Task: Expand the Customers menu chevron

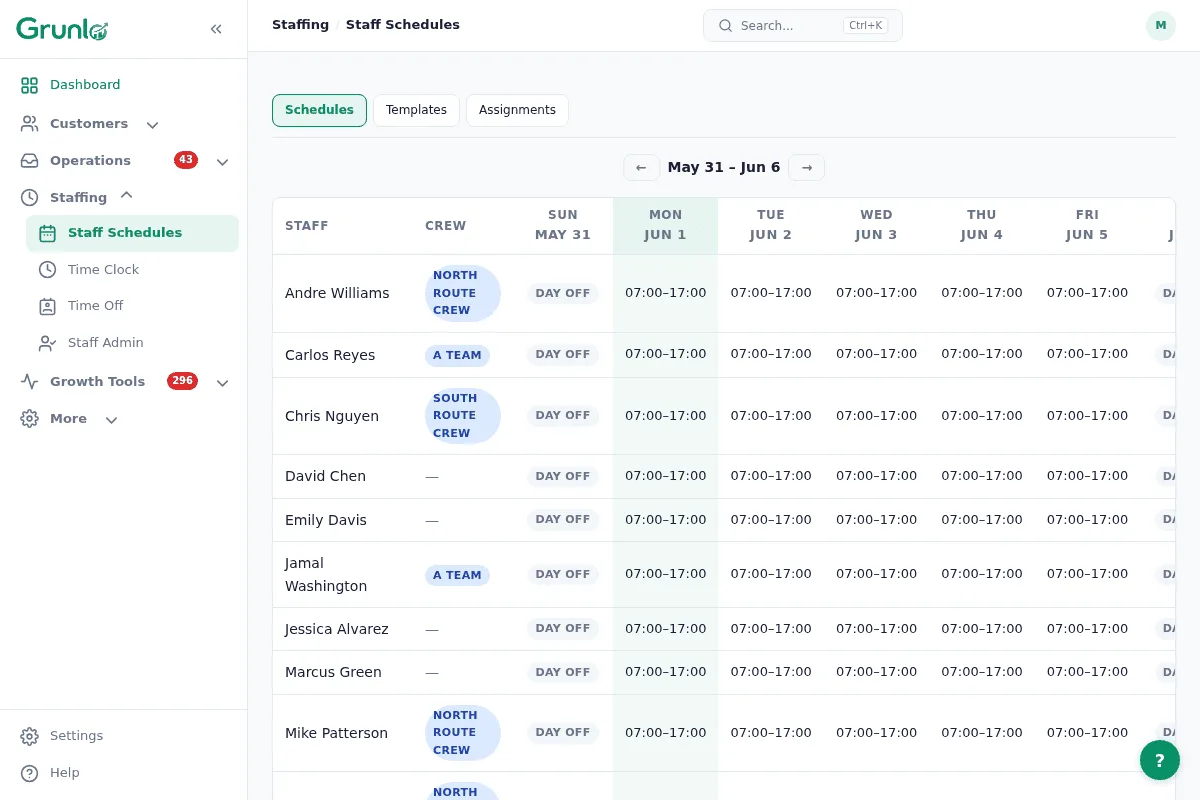Action: click(x=152, y=125)
